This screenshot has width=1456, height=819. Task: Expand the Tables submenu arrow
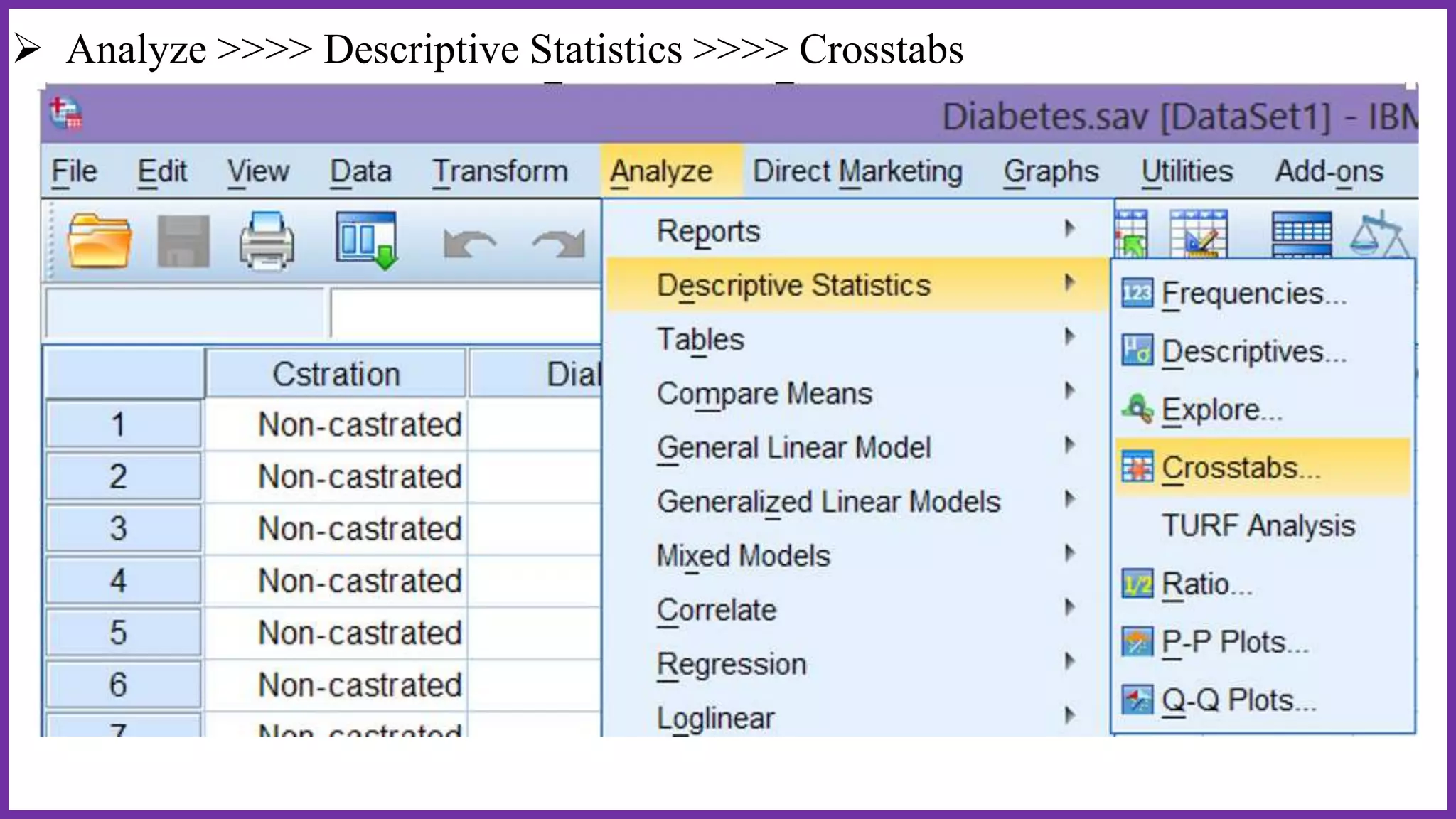point(1069,336)
